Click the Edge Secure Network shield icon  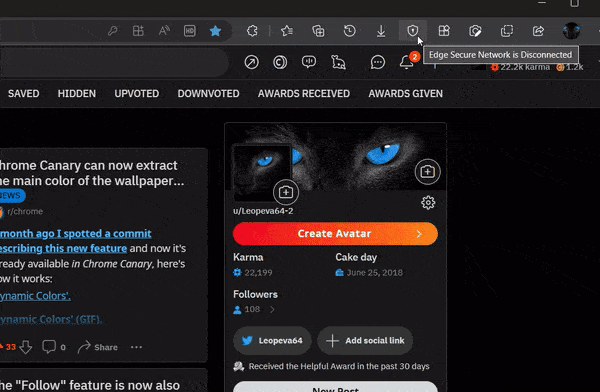pyautogui.click(x=412, y=31)
